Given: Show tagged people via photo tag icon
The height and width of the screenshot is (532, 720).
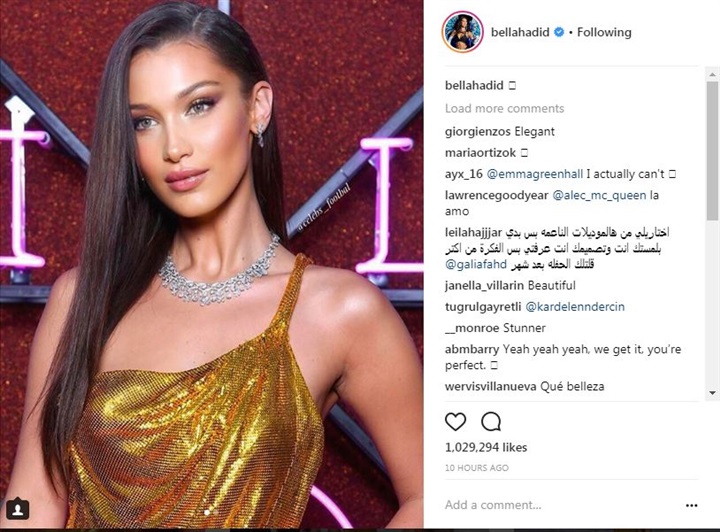Looking at the screenshot, I should [18, 509].
